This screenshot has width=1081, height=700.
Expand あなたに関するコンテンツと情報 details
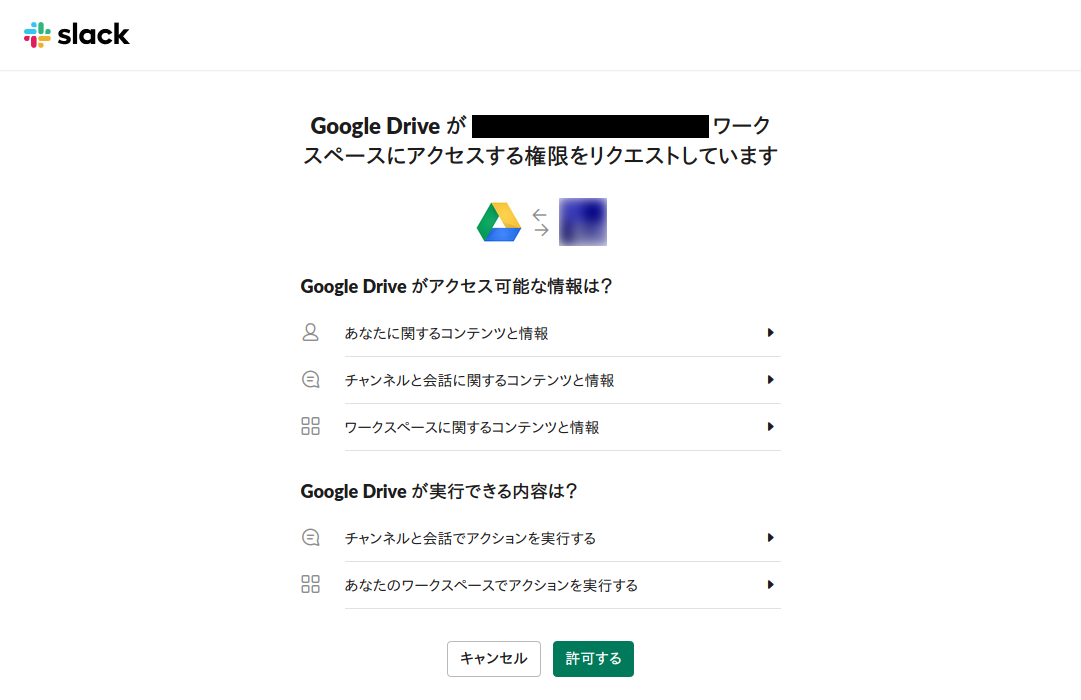[771, 332]
